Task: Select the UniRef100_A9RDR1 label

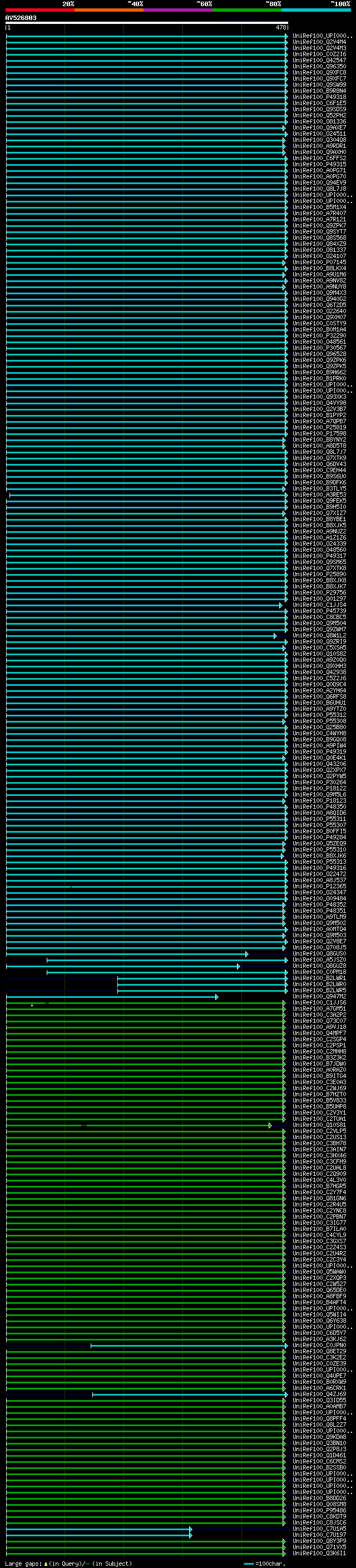Action: pos(319,146)
